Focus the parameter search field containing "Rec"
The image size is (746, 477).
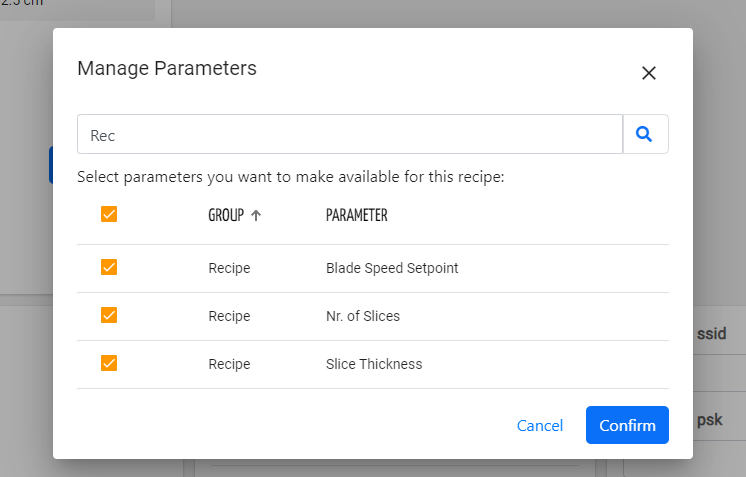(x=350, y=135)
